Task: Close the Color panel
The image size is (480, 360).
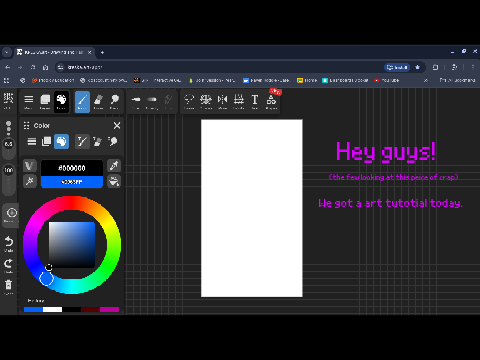Action: pos(117,126)
